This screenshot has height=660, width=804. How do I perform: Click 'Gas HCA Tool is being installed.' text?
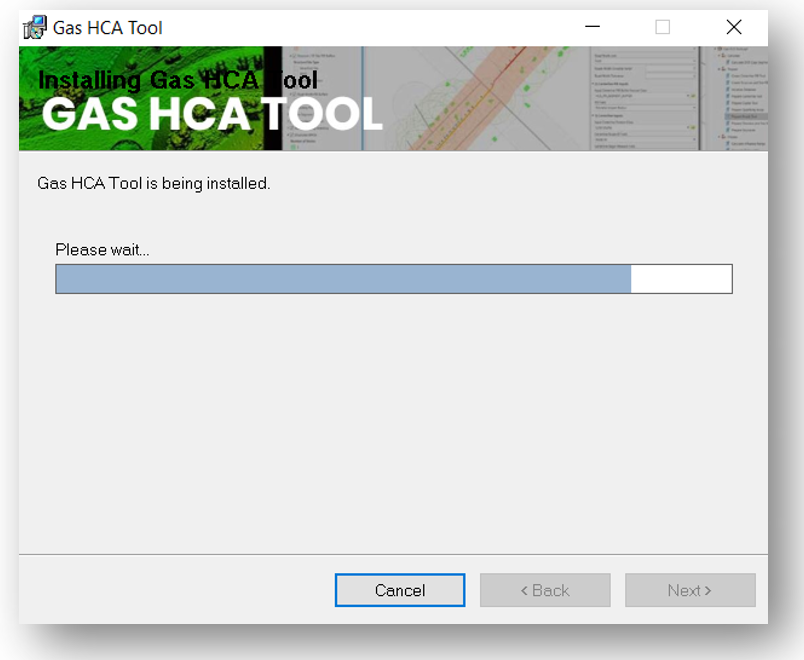click(154, 183)
